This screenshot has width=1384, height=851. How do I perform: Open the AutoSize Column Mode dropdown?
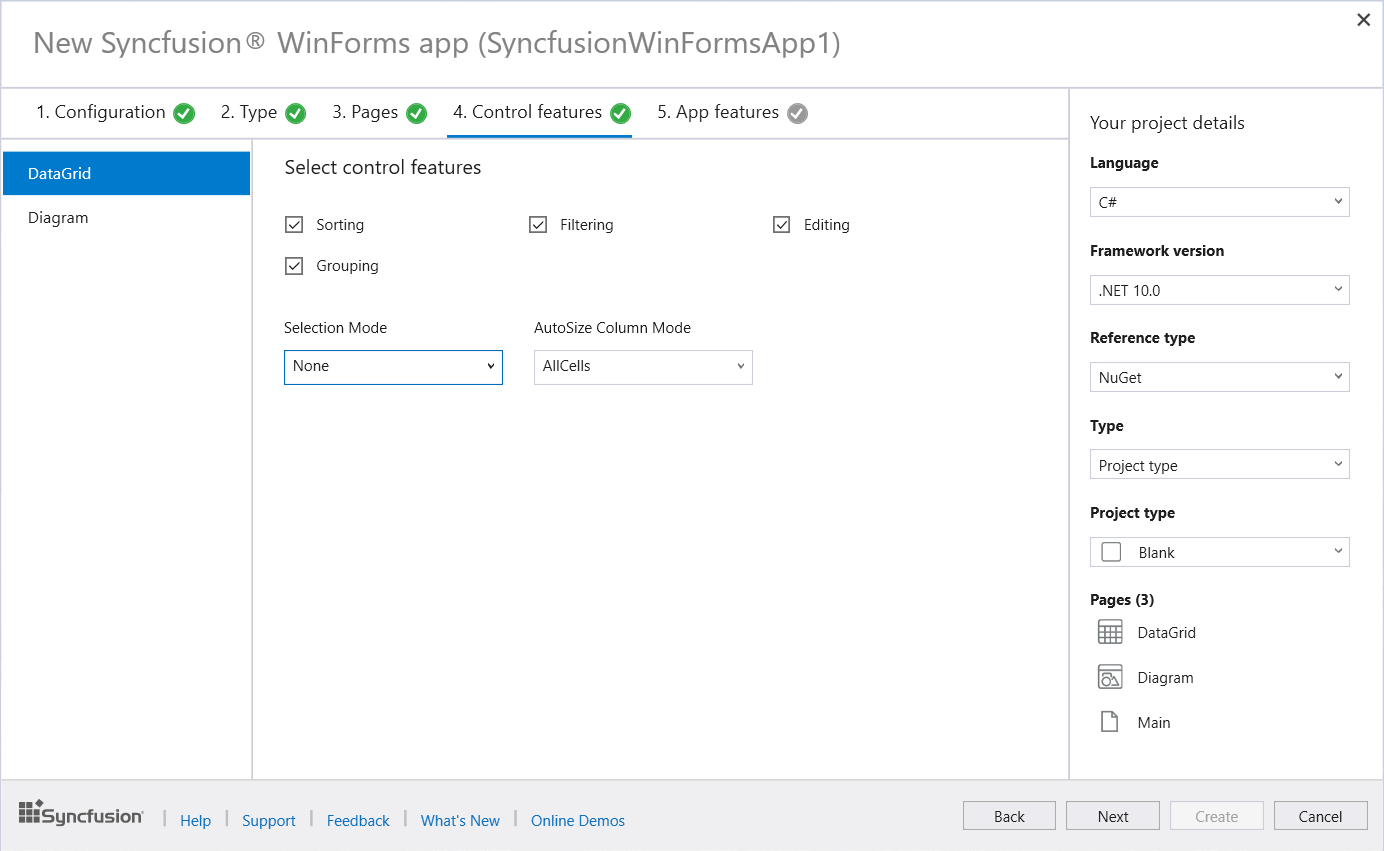tap(643, 367)
